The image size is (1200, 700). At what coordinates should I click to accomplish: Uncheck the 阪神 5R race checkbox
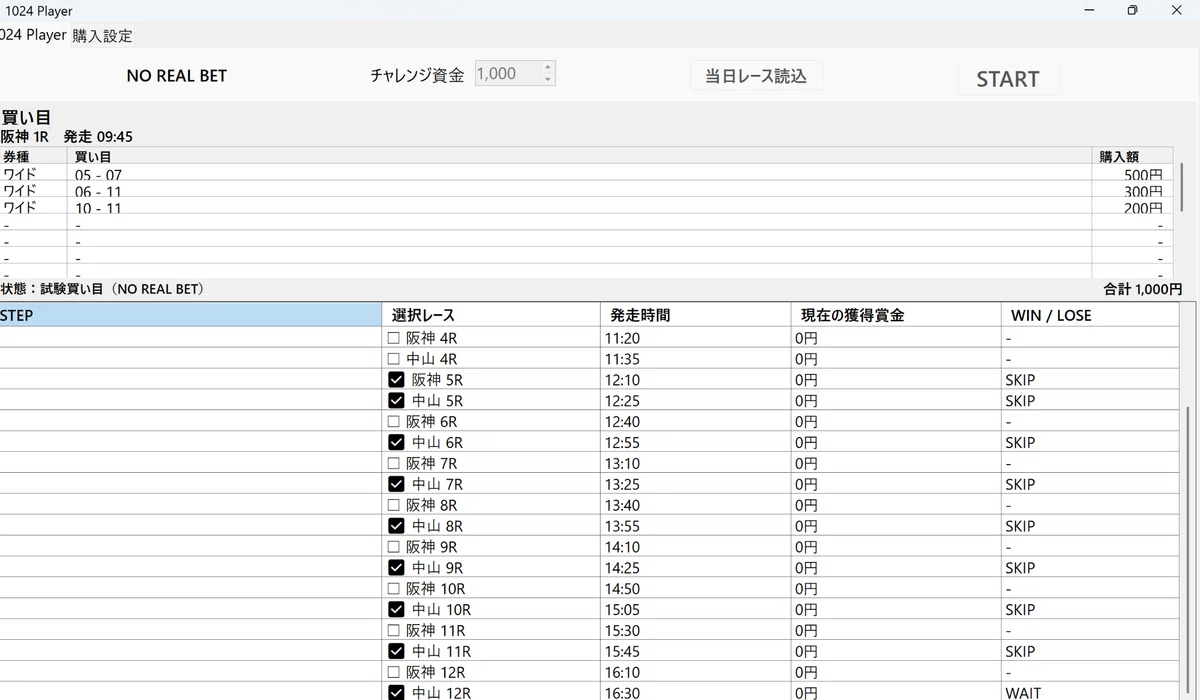coord(396,380)
